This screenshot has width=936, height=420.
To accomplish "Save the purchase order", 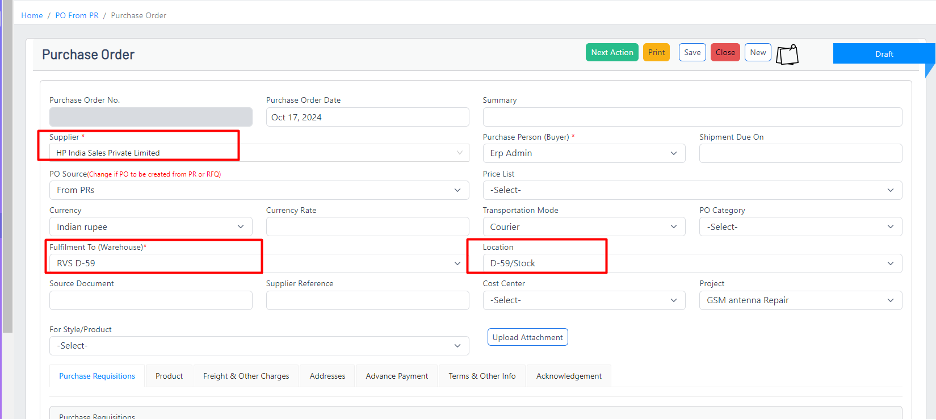I will (x=692, y=52).
